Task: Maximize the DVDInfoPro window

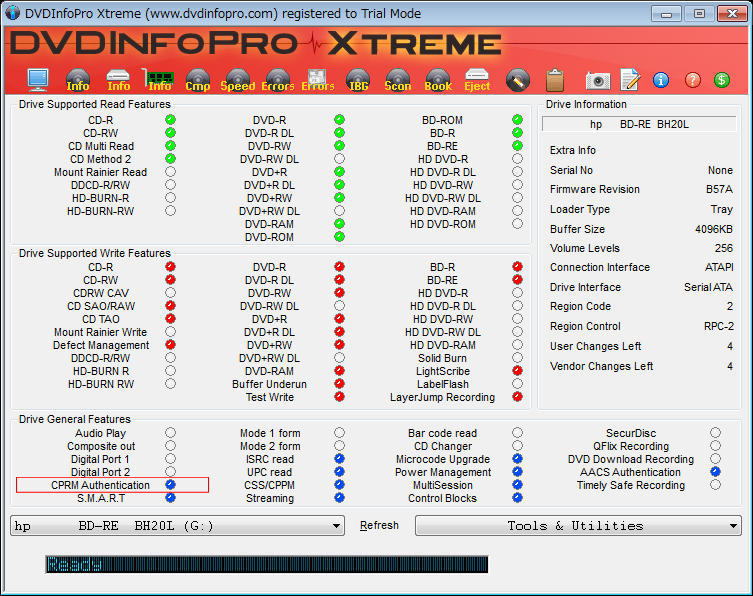Action: tap(699, 13)
